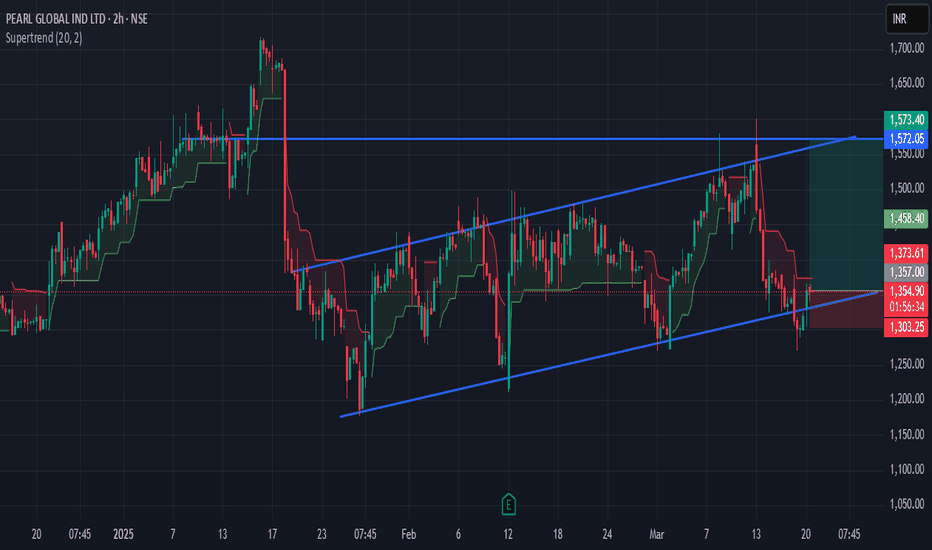Select the upper blue channel trendline
The image size is (932, 550).
tap(574, 205)
